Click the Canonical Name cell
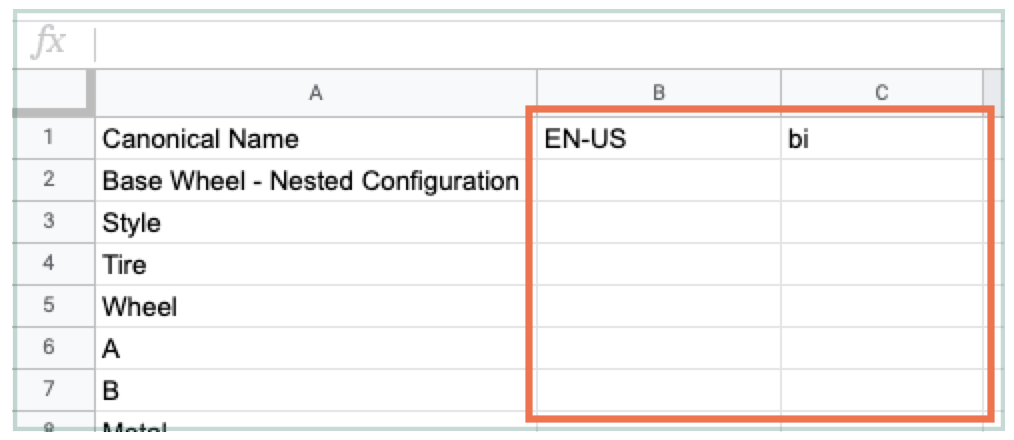 [x=316, y=138]
